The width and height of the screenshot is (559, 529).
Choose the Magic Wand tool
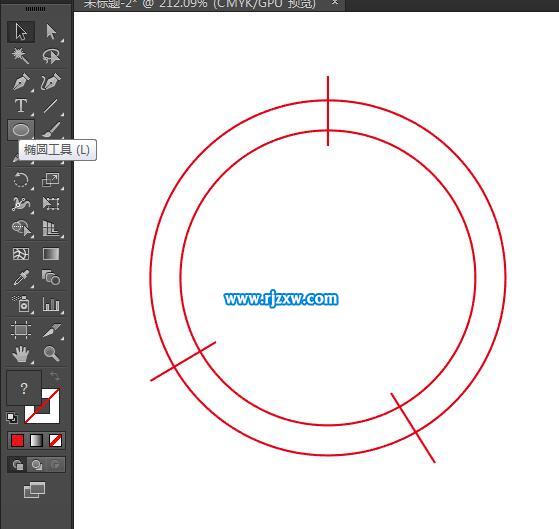[21, 56]
